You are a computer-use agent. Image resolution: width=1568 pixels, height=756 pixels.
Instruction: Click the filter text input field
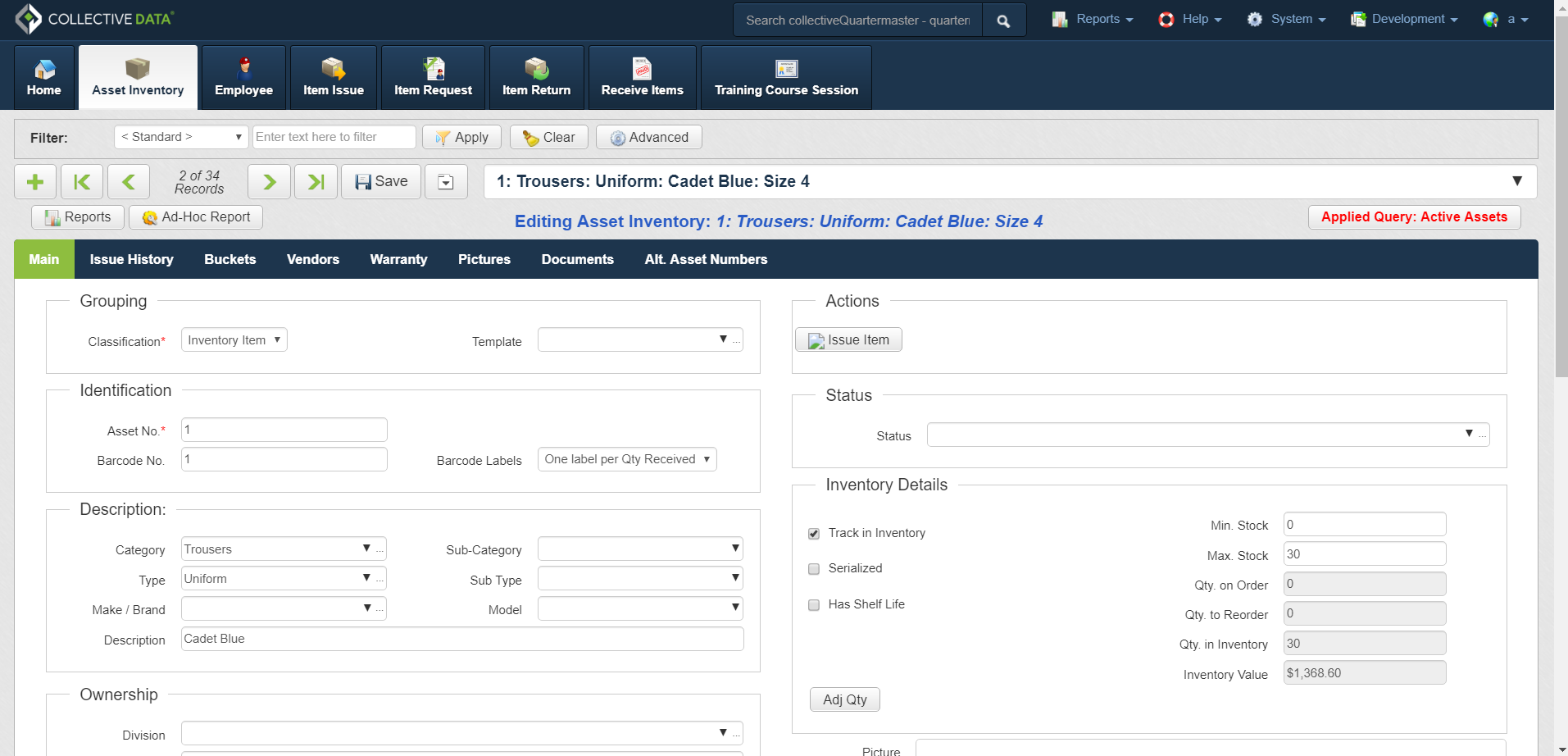click(334, 137)
